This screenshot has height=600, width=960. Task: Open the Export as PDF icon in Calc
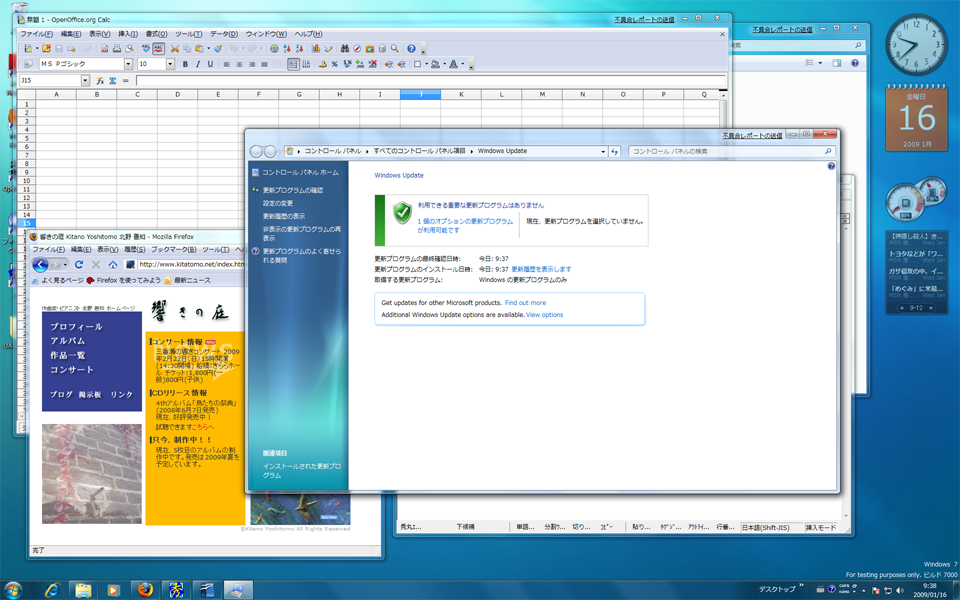[104, 48]
